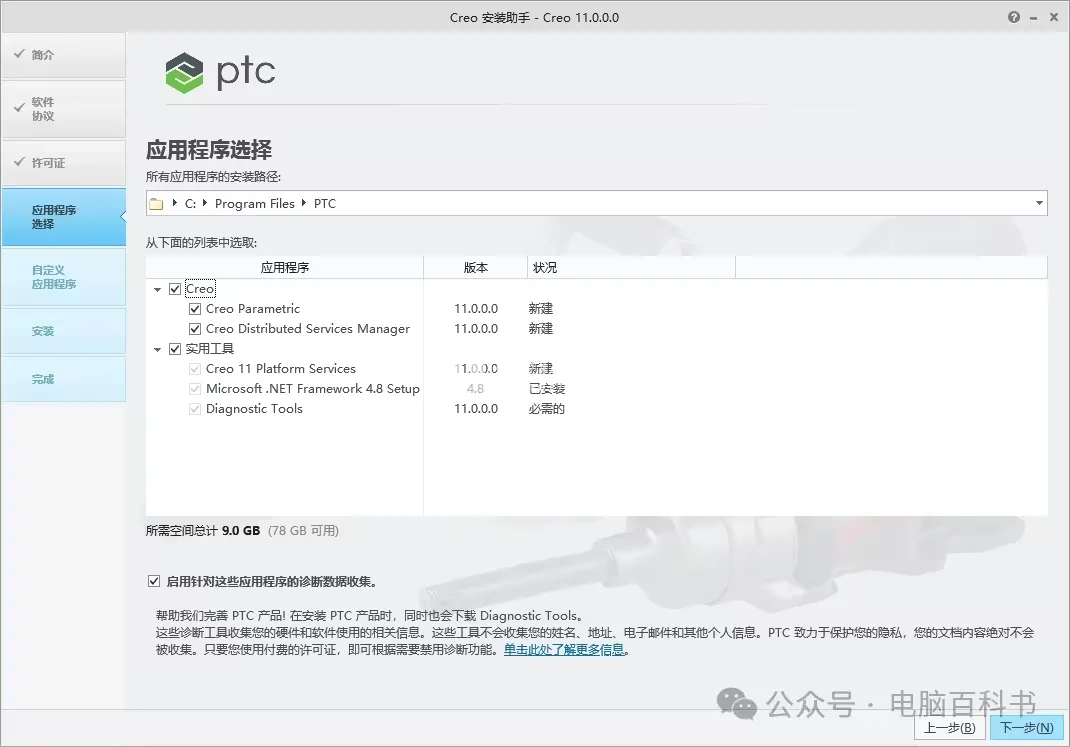Open the installation path dropdown
Image resolution: width=1070 pixels, height=747 pixels.
1039,203
